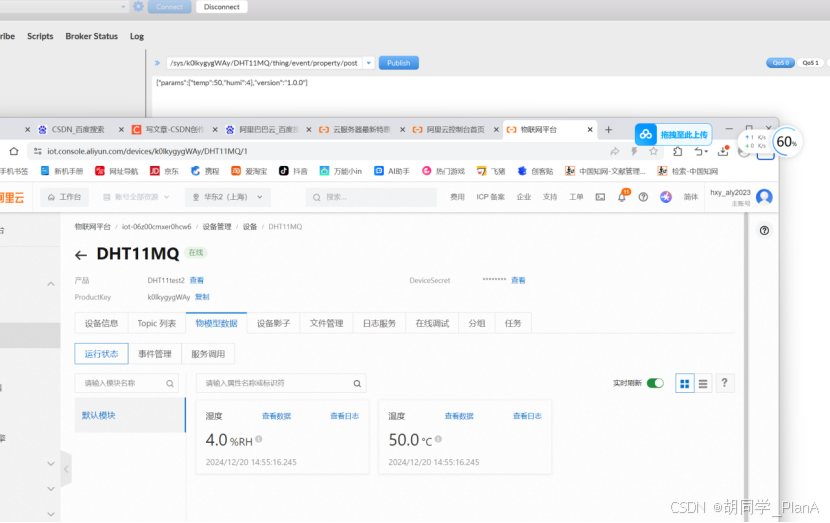The height and width of the screenshot is (523, 830).
Task: Open the 账号全部资源 dropdown
Action: 136,197
